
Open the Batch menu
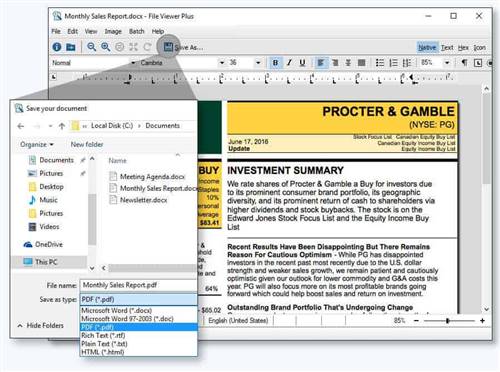coord(137,31)
